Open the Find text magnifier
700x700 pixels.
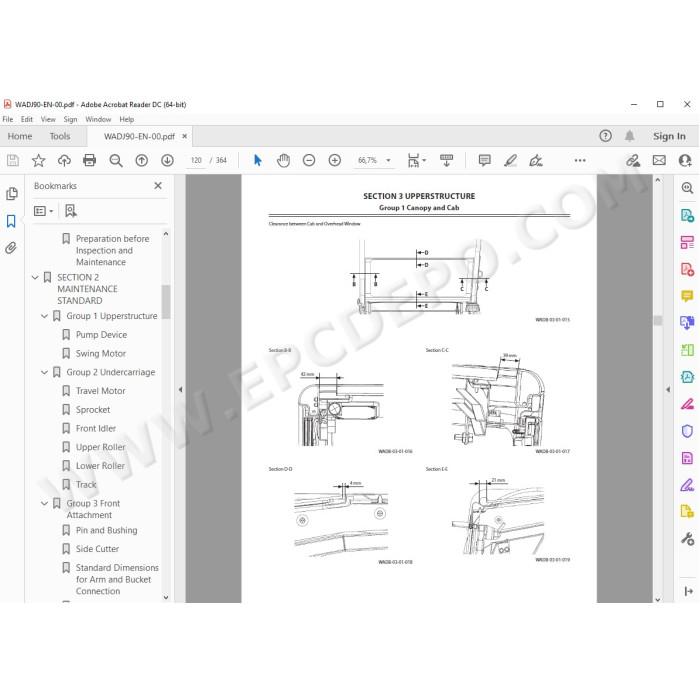[116, 160]
